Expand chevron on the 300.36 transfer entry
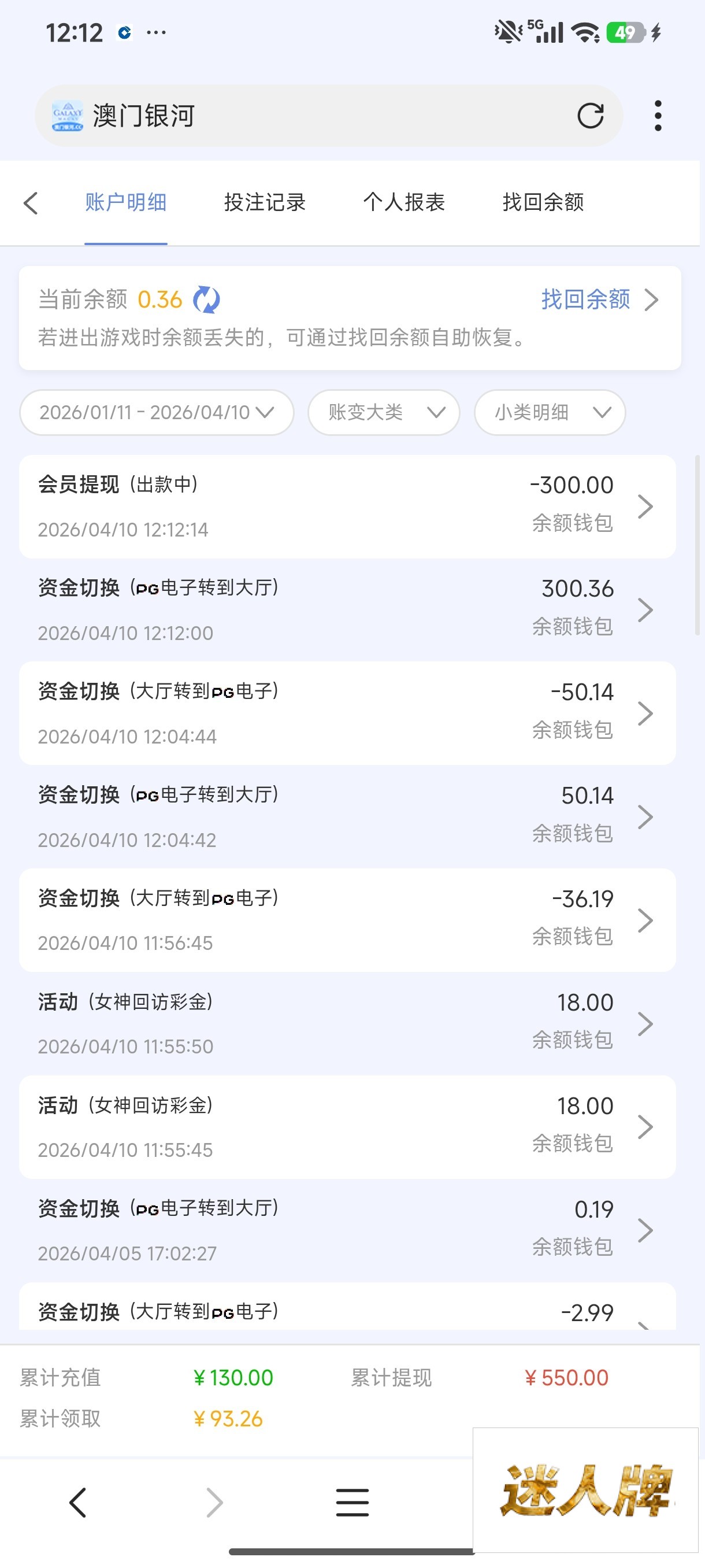705x1568 pixels. pos(645,610)
